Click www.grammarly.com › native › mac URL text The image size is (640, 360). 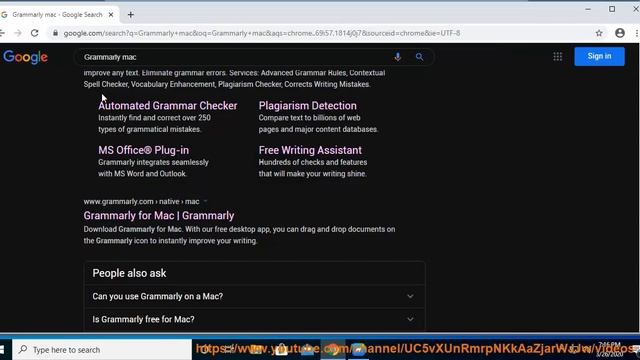click(141, 201)
